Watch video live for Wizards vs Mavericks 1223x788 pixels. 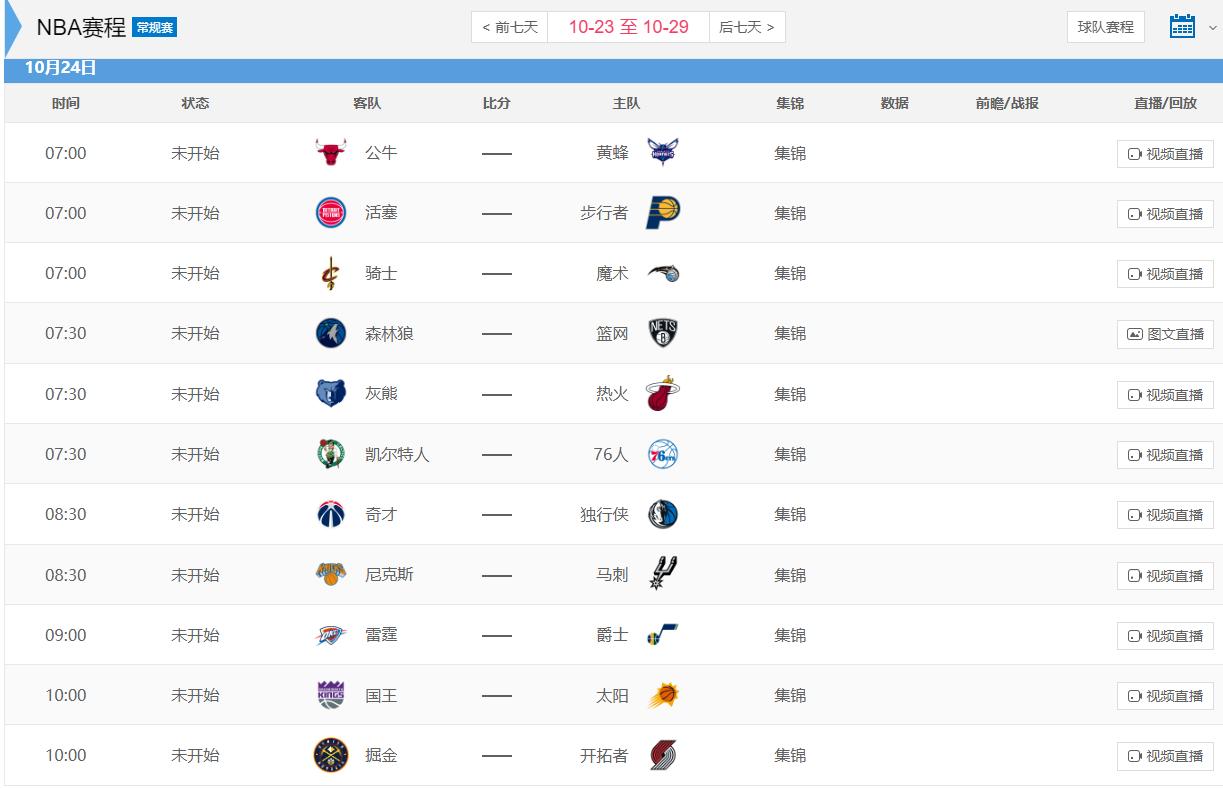[1165, 515]
